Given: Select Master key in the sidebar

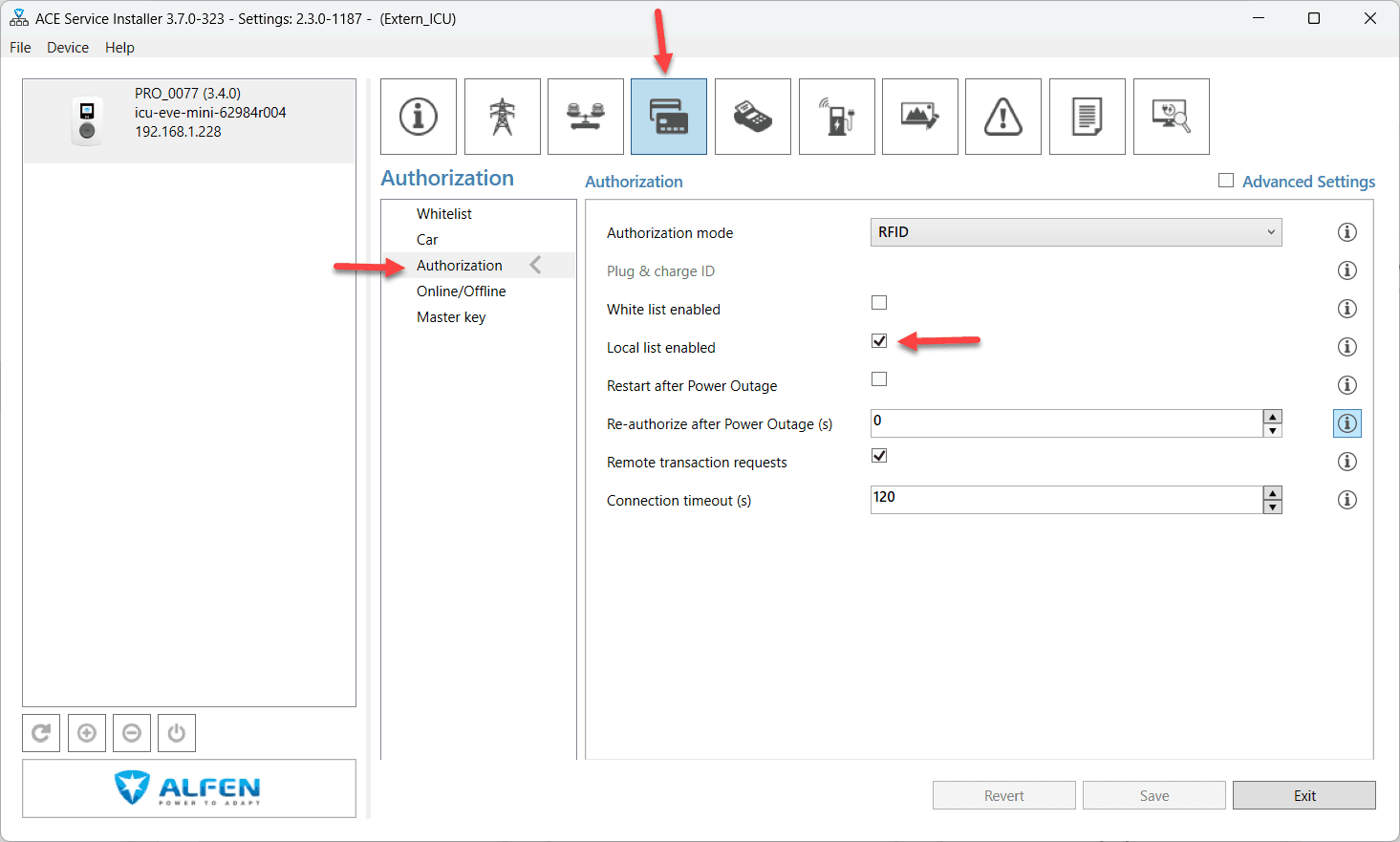Looking at the screenshot, I should tap(451, 317).
